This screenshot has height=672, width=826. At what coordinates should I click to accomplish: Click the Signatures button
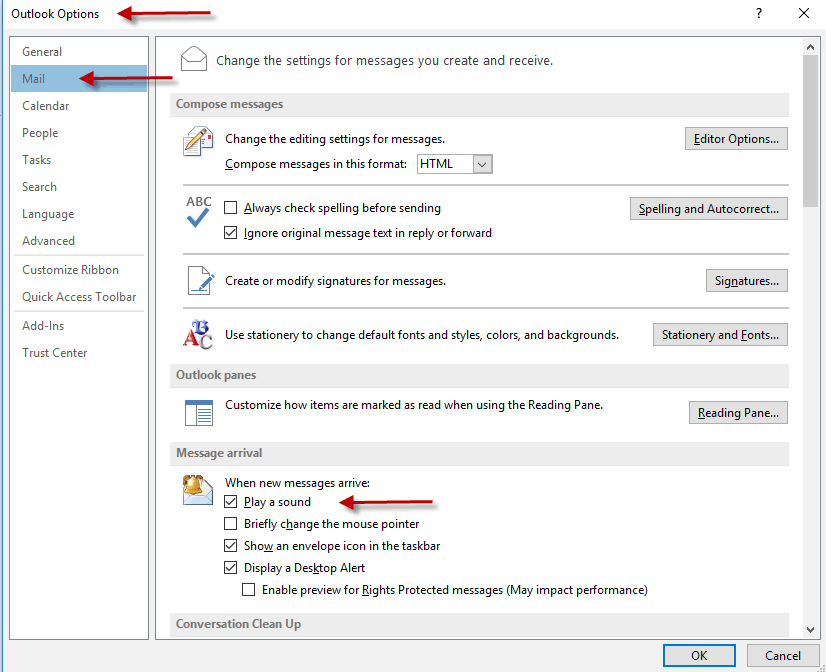pyautogui.click(x=746, y=281)
